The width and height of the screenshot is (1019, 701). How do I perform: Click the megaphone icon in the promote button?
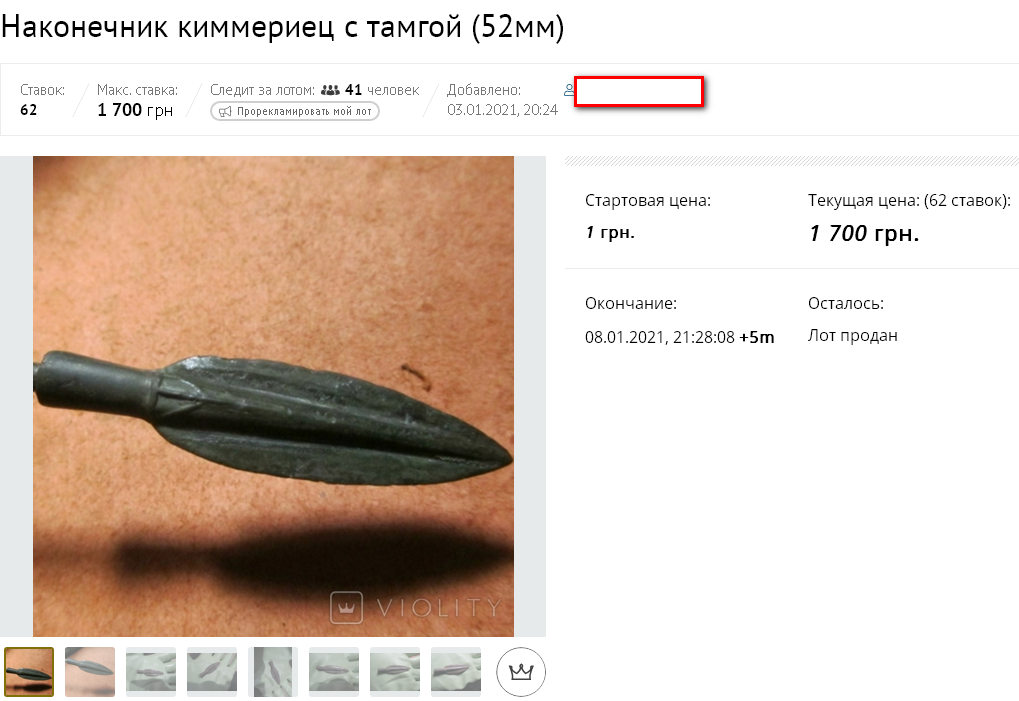[x=225, y=112]
